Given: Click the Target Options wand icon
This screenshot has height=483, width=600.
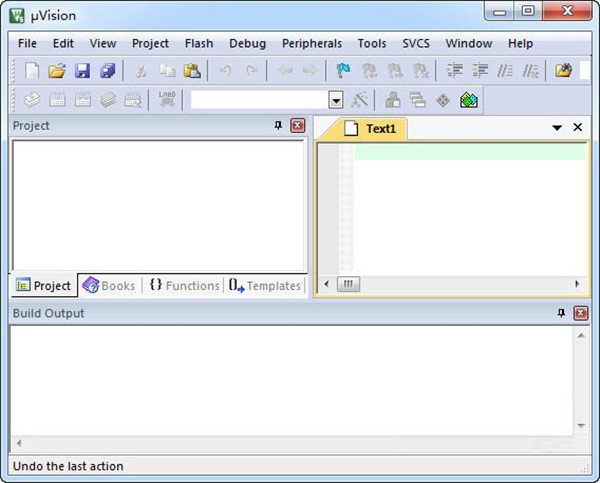Looking at the screenshot, I should [360, 100].
